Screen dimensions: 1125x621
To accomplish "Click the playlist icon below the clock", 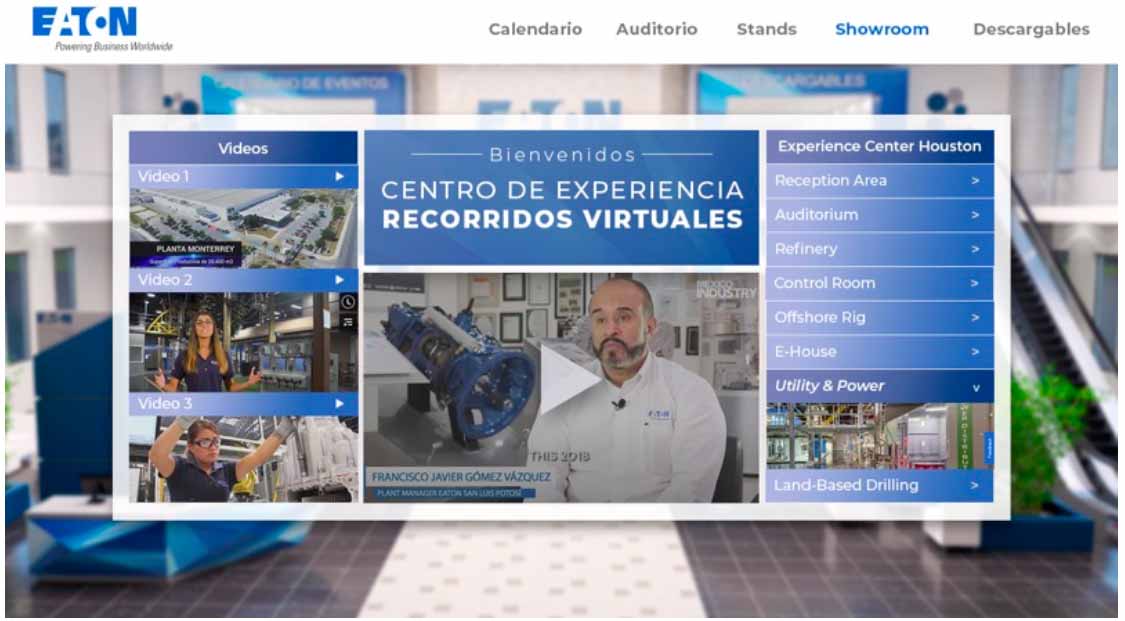I will click(x=348, y=321).
